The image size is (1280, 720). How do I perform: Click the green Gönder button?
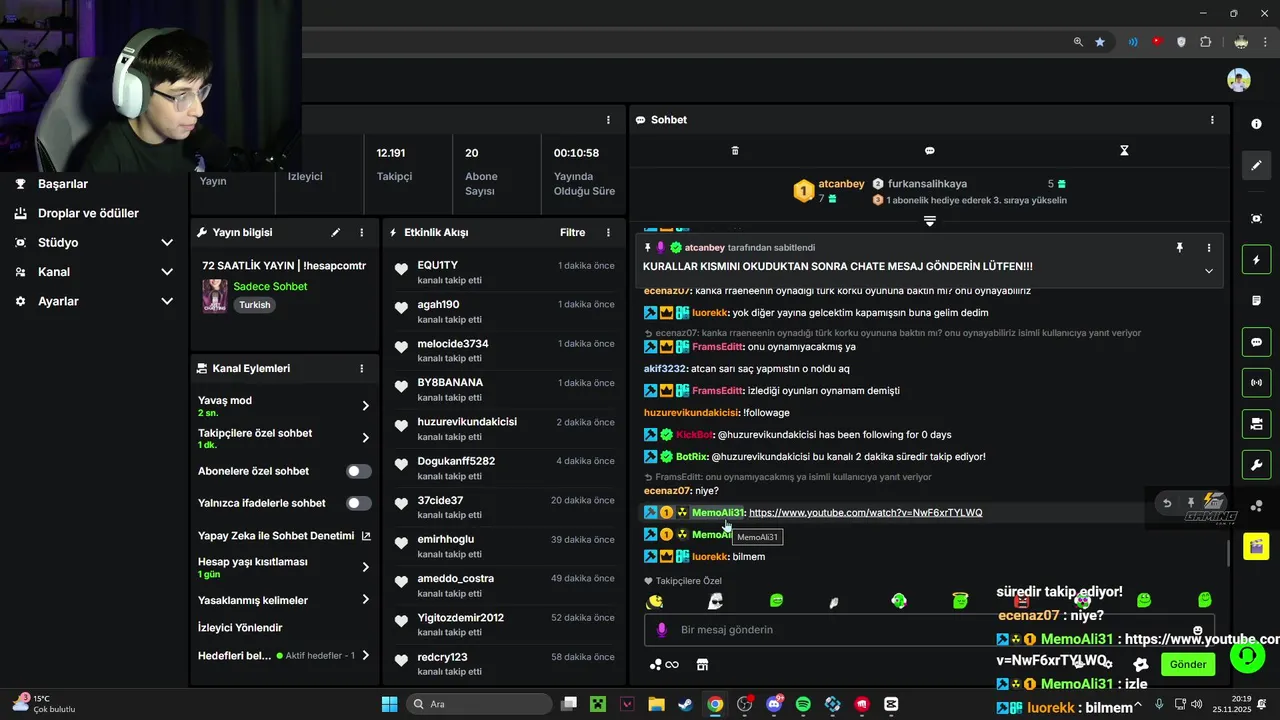pyautogui.click(x=1188, y=664)
